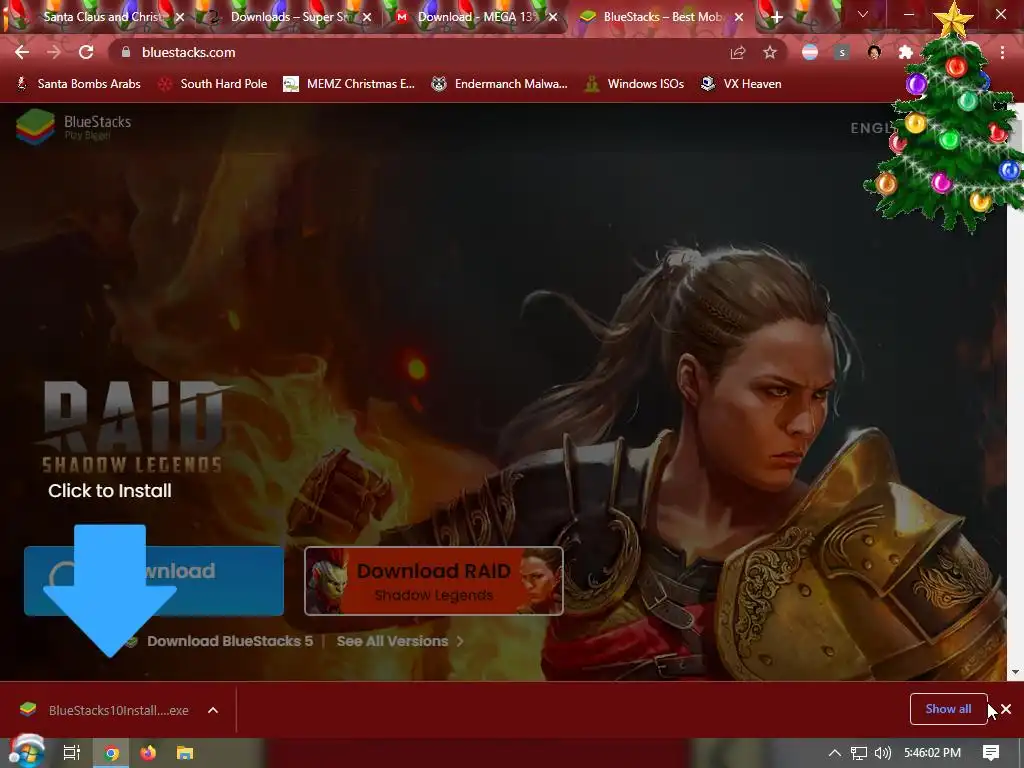Viewport: 1024px width, 768px height.
Task: Close the downloads bar
Action: pos(1006,709)
